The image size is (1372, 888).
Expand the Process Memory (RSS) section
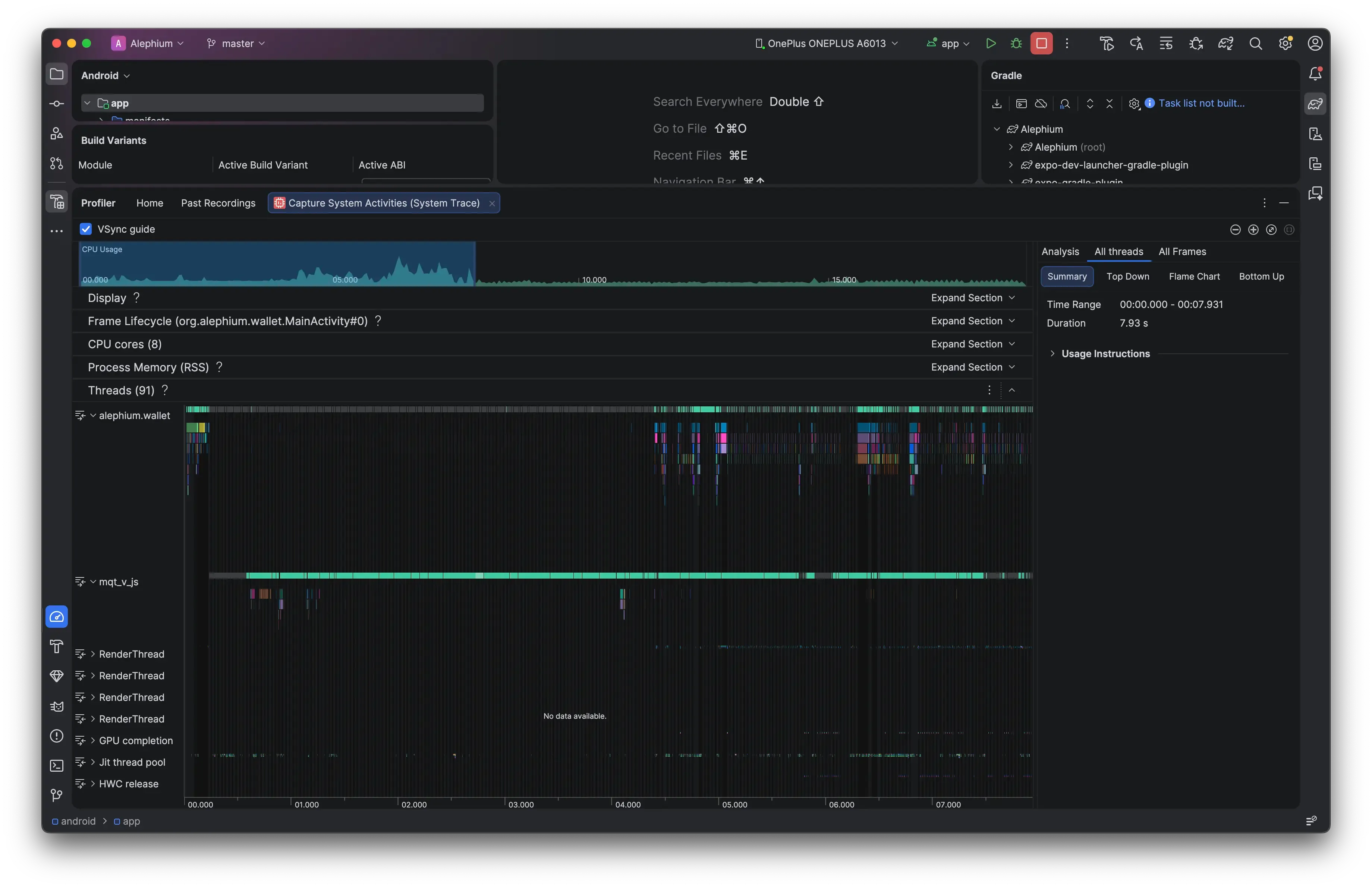click(x=973, y=367)
